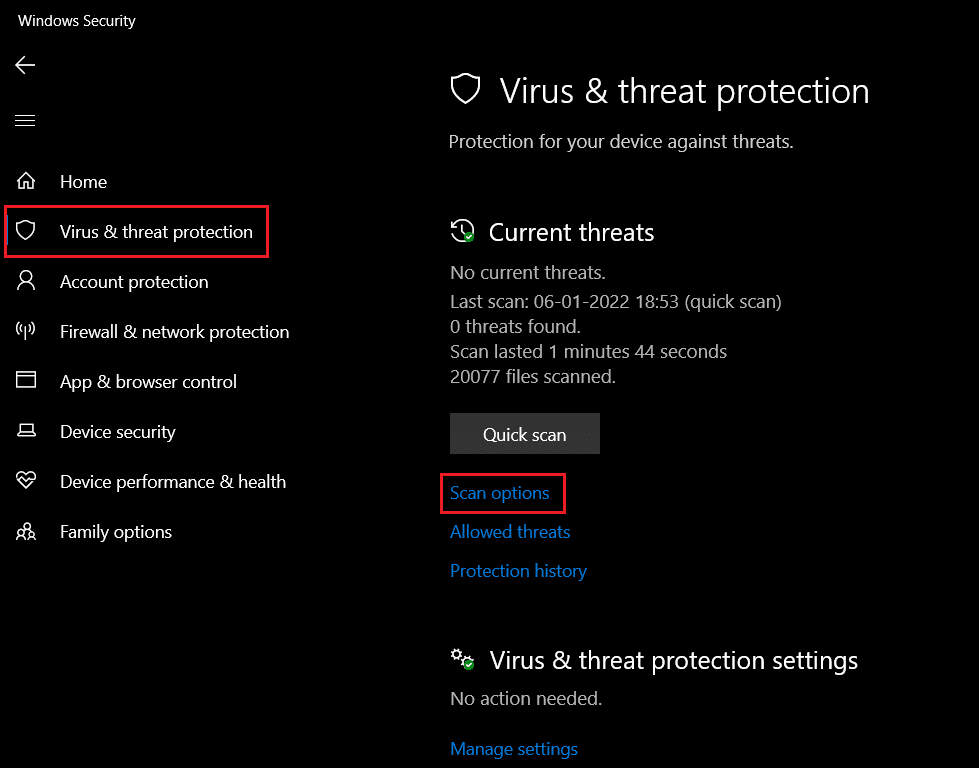Open Protection history link

pos(518,571)
